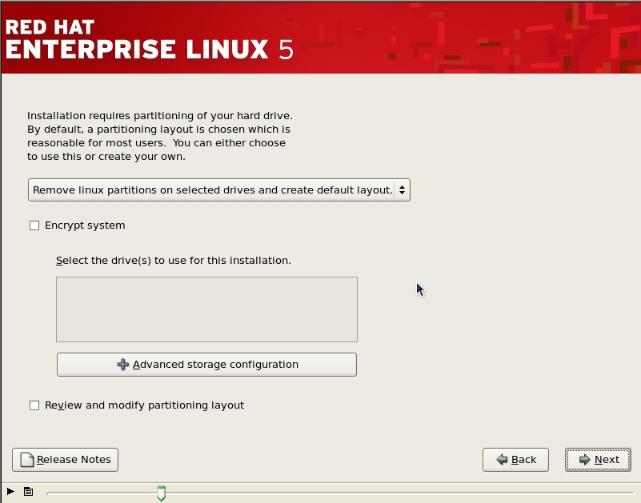Click the Next button
Screen dimensions: 641x503
(x=598, y=460)
